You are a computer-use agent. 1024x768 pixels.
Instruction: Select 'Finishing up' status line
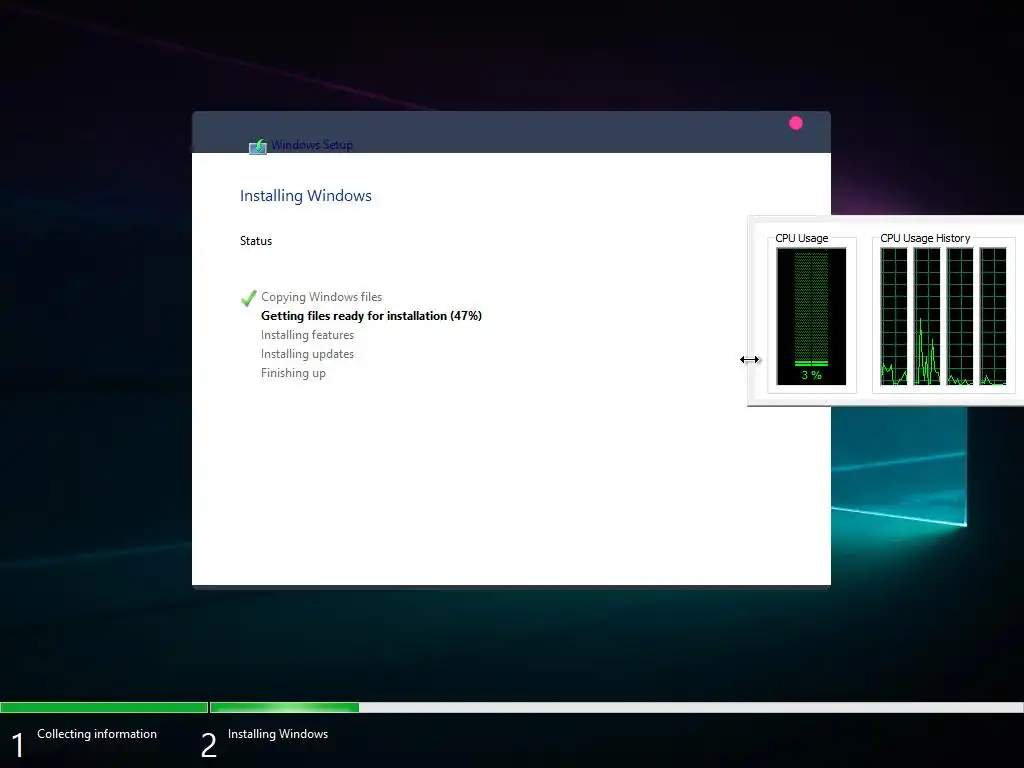(293, 373)
